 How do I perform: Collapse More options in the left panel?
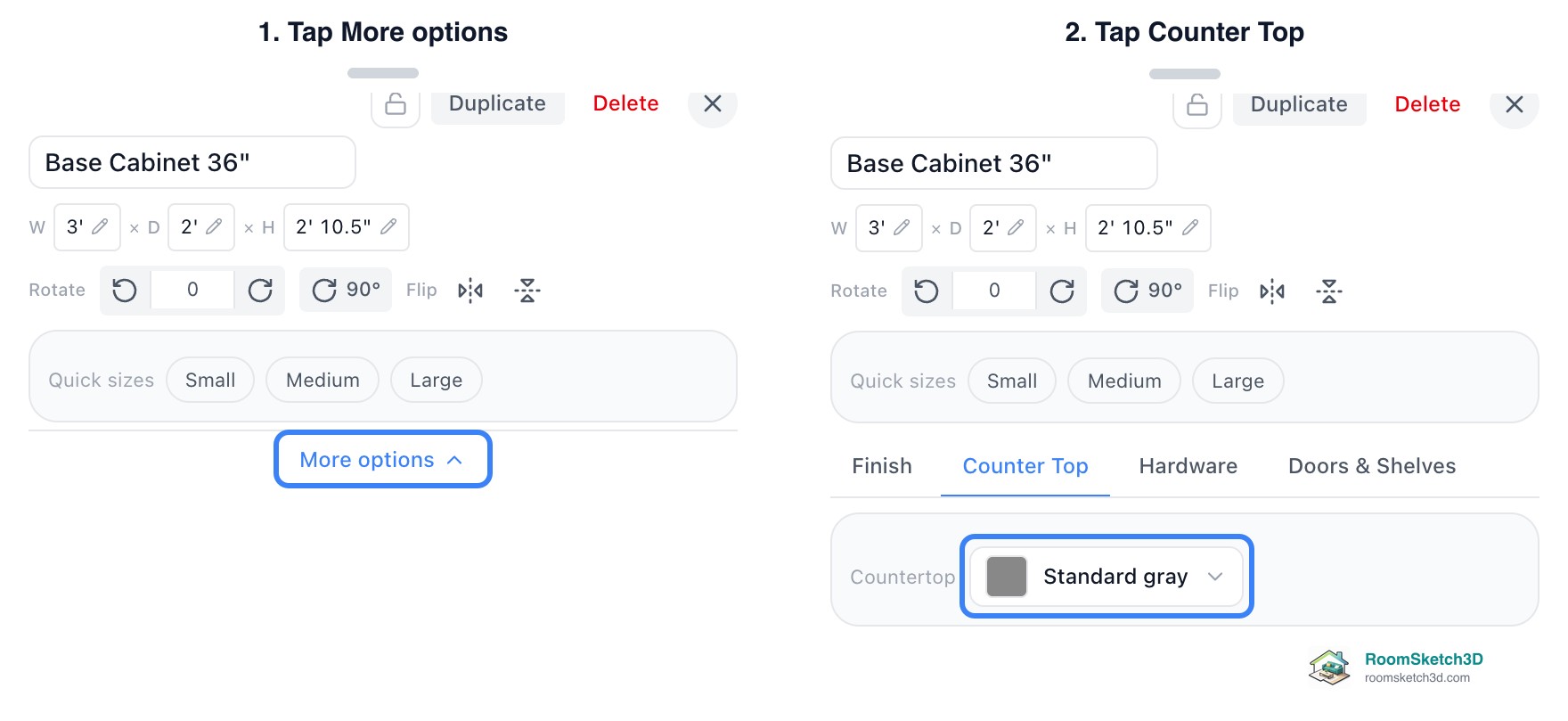point(383,460)
